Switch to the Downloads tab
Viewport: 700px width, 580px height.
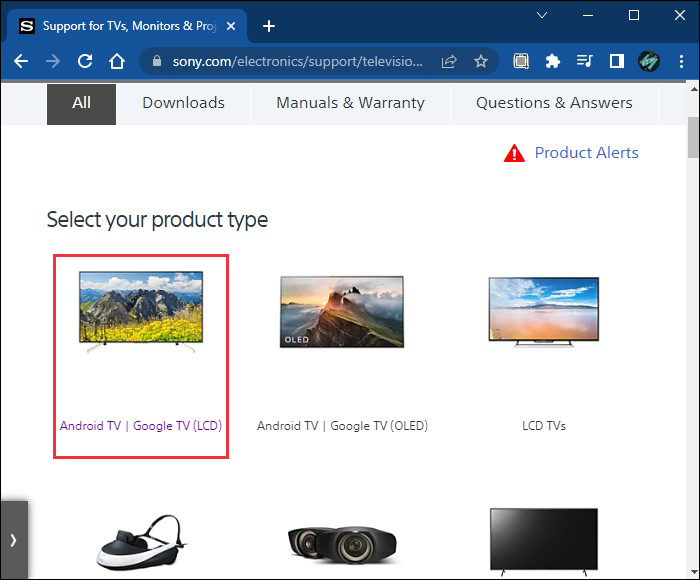click(183, 103)
